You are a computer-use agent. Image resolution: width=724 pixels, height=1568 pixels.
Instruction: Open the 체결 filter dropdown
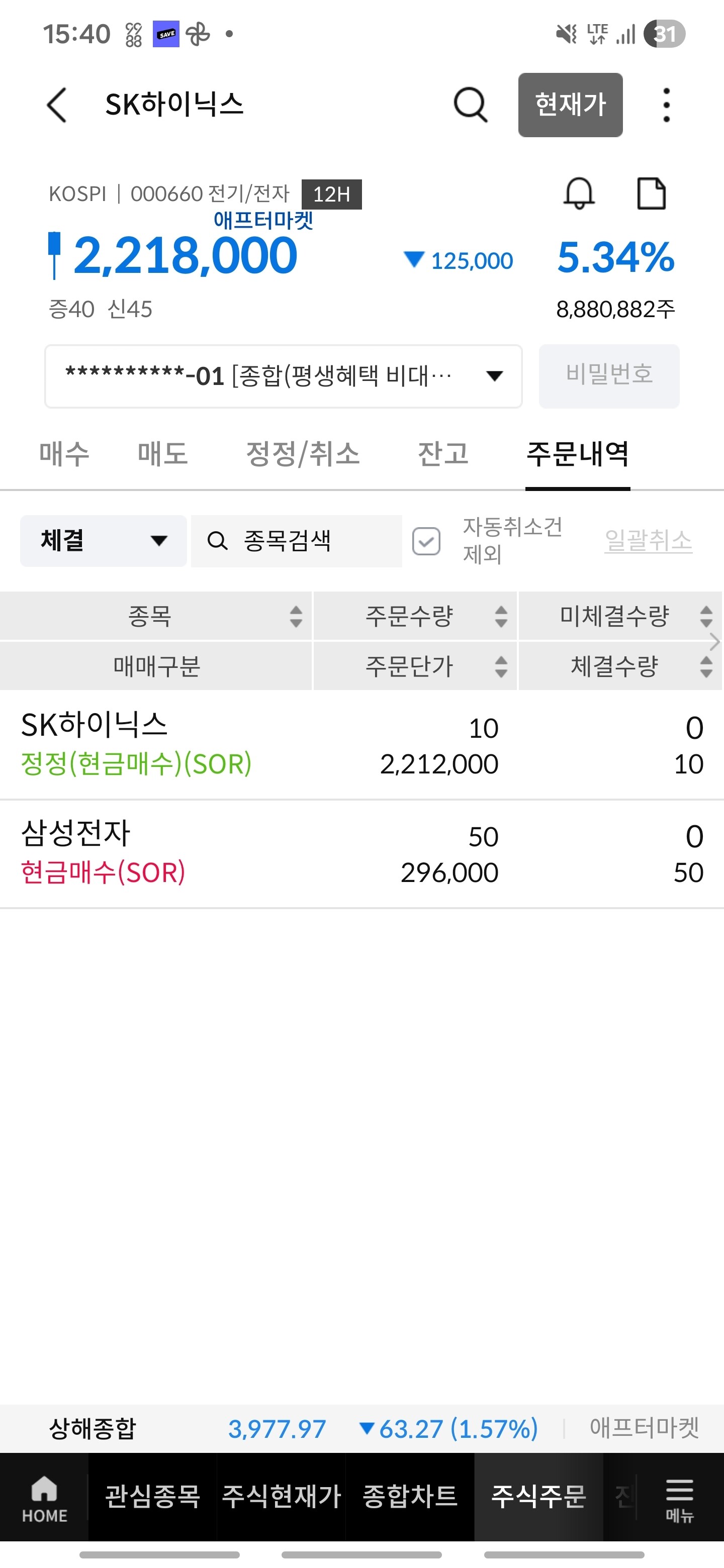pyautogui.click(x=104, y=541)
